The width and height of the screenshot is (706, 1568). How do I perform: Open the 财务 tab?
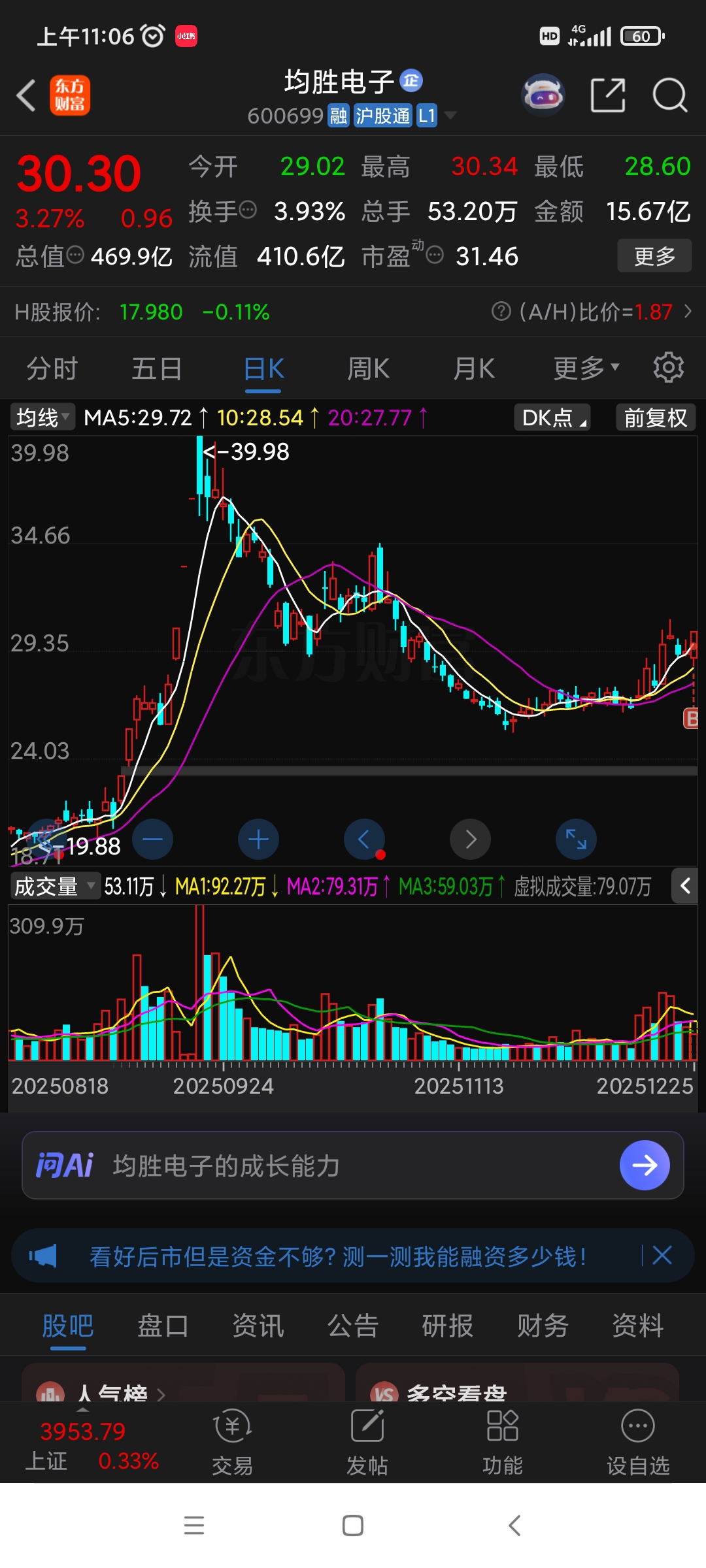[543, 1326]
